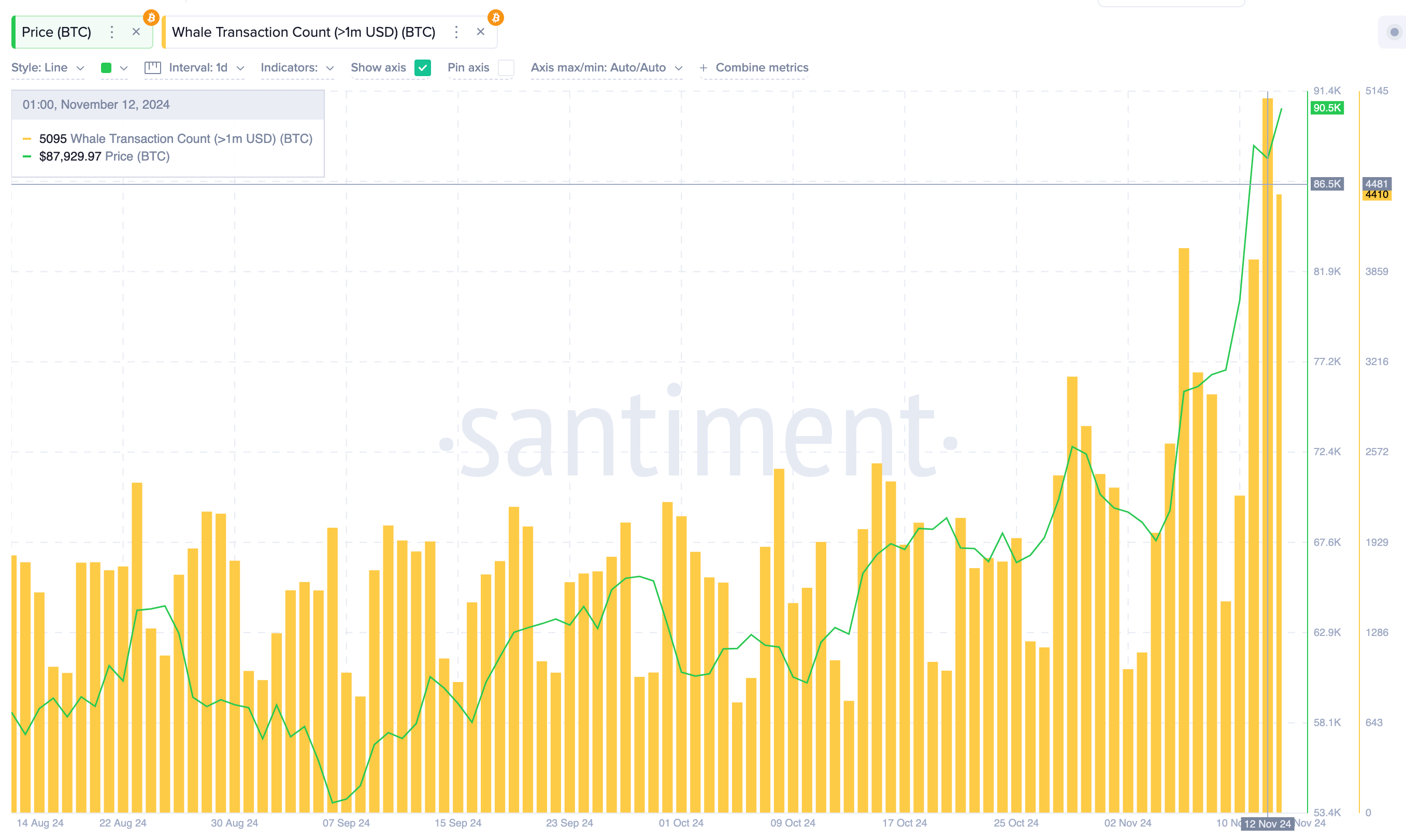Click the plus icon beside Combine metrics
The image size is (1406, 840).
coord(704,68)
